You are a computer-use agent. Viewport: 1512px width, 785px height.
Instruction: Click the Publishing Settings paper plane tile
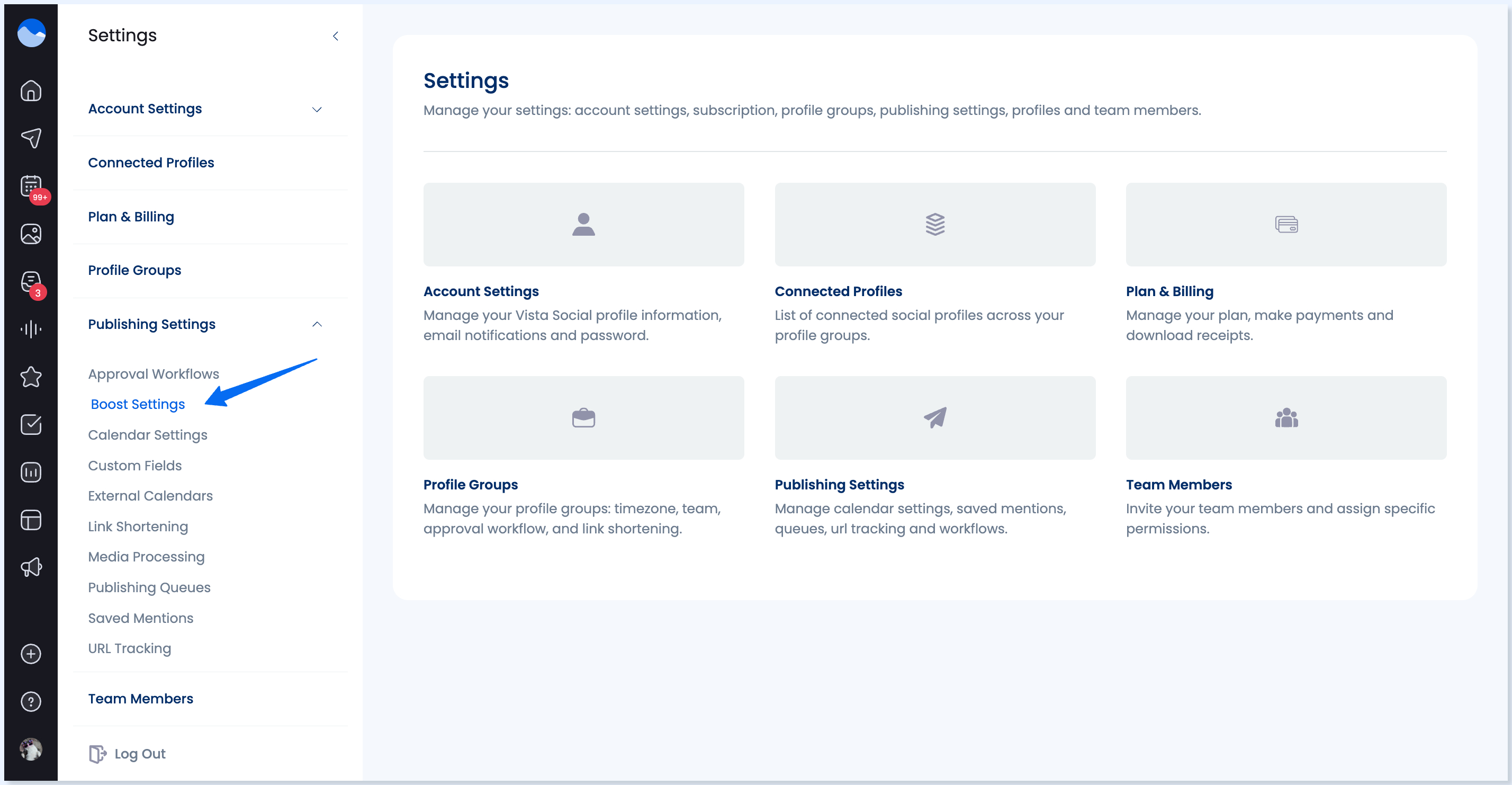[935, 417]
